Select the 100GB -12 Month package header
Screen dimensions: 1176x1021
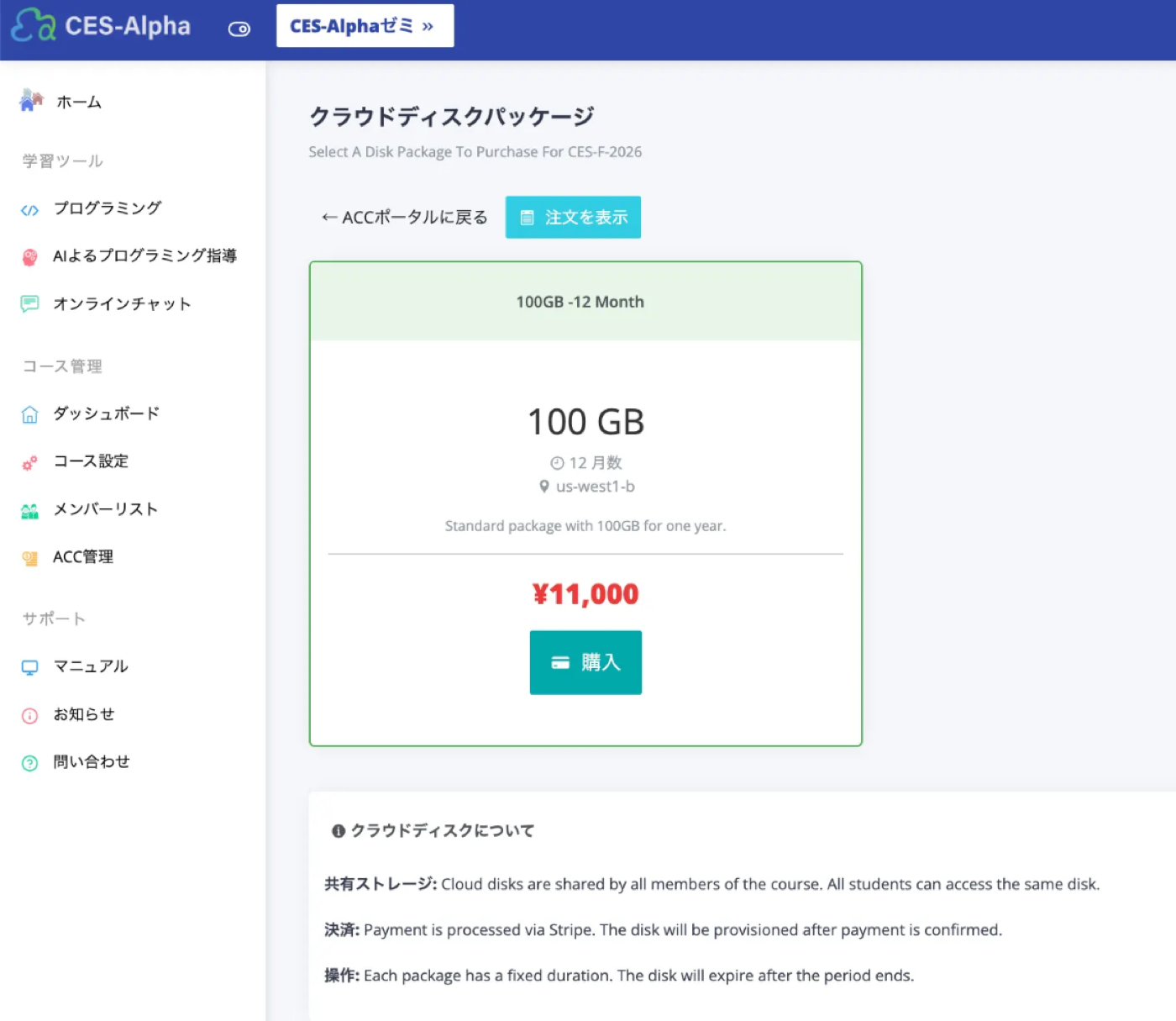585,302
